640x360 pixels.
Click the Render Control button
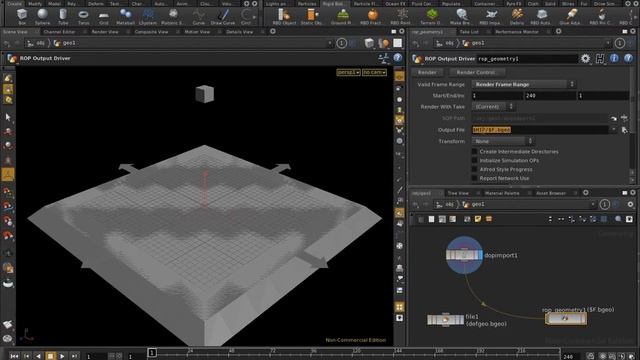(x=476, y=72)
